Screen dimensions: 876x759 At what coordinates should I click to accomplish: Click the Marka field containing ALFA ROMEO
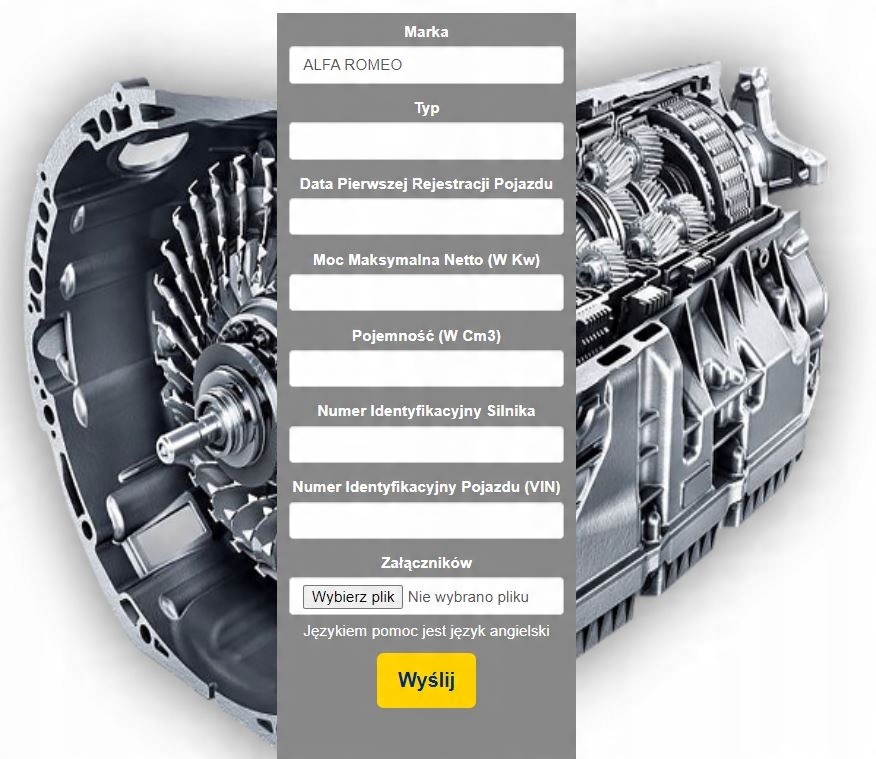(x=426, y=65)
